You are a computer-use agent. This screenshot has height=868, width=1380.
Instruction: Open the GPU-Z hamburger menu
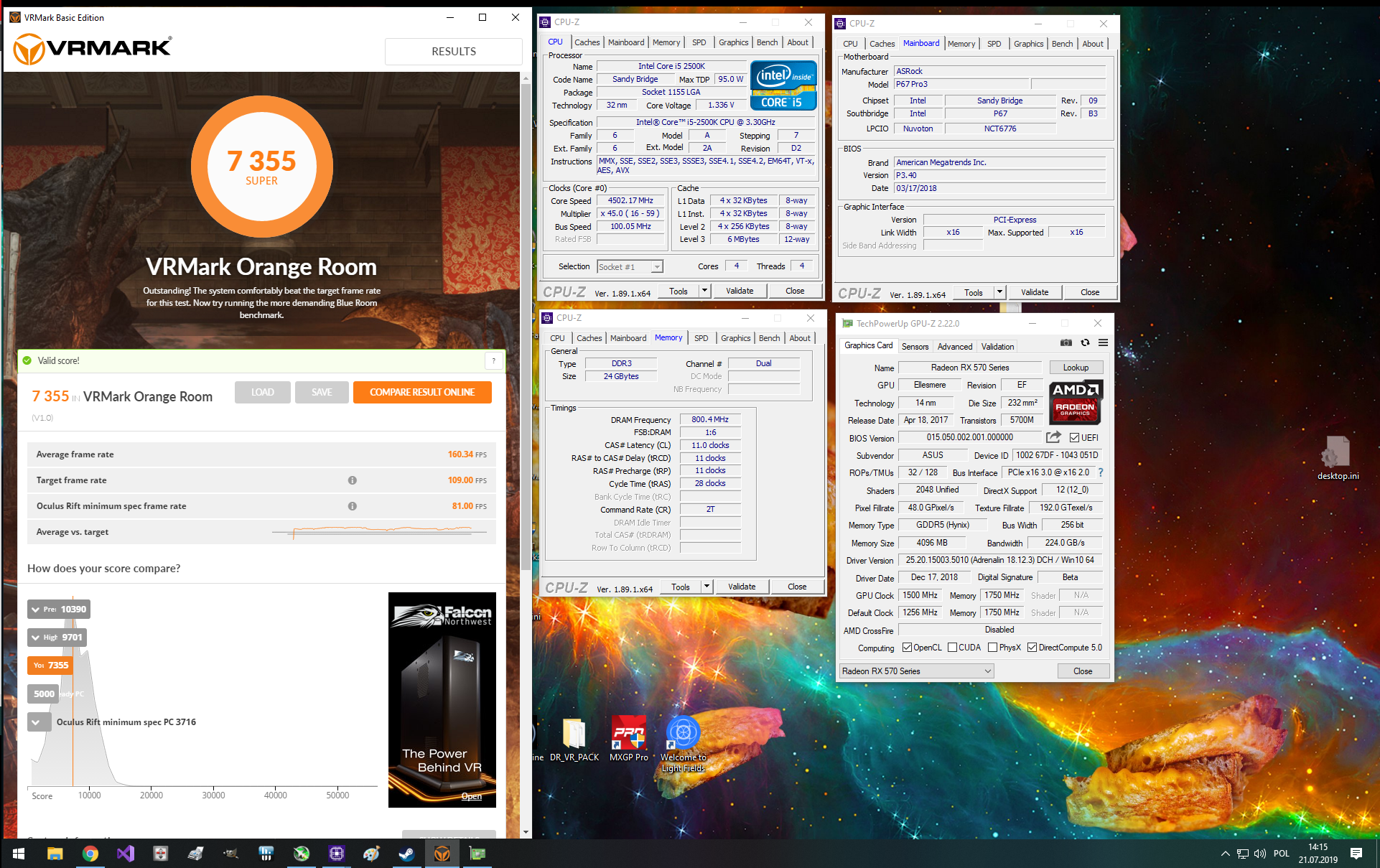coord(1103,343)
